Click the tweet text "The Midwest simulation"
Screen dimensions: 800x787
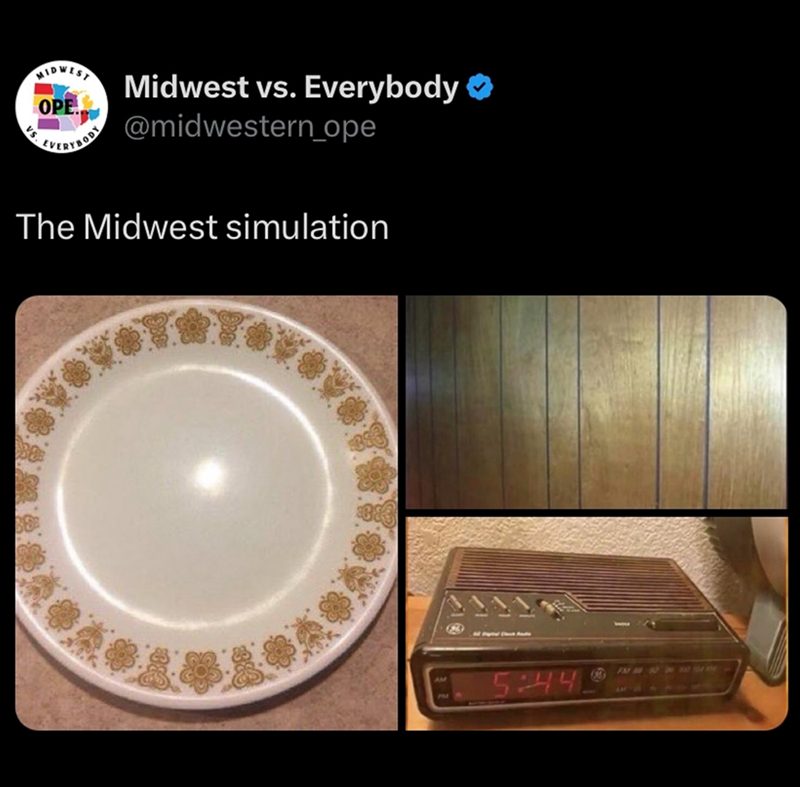pos(202,227)
